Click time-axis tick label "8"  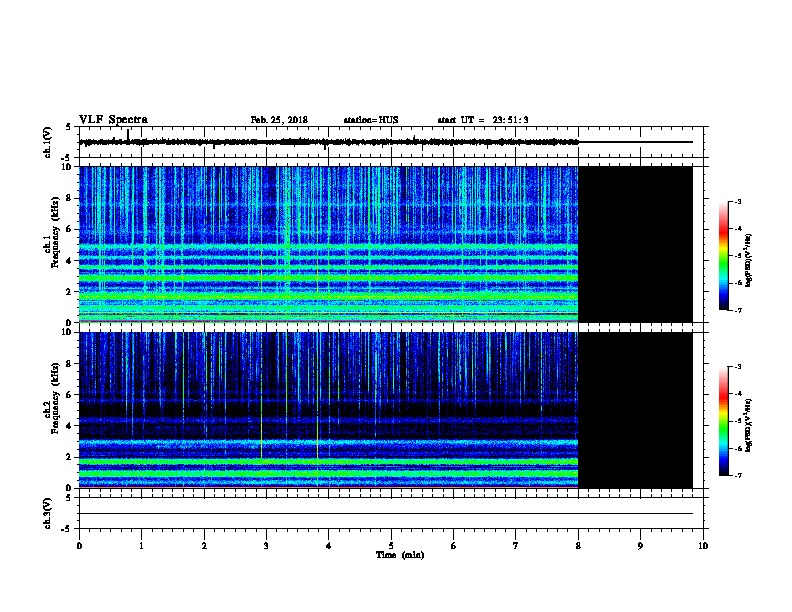(578, 546)
